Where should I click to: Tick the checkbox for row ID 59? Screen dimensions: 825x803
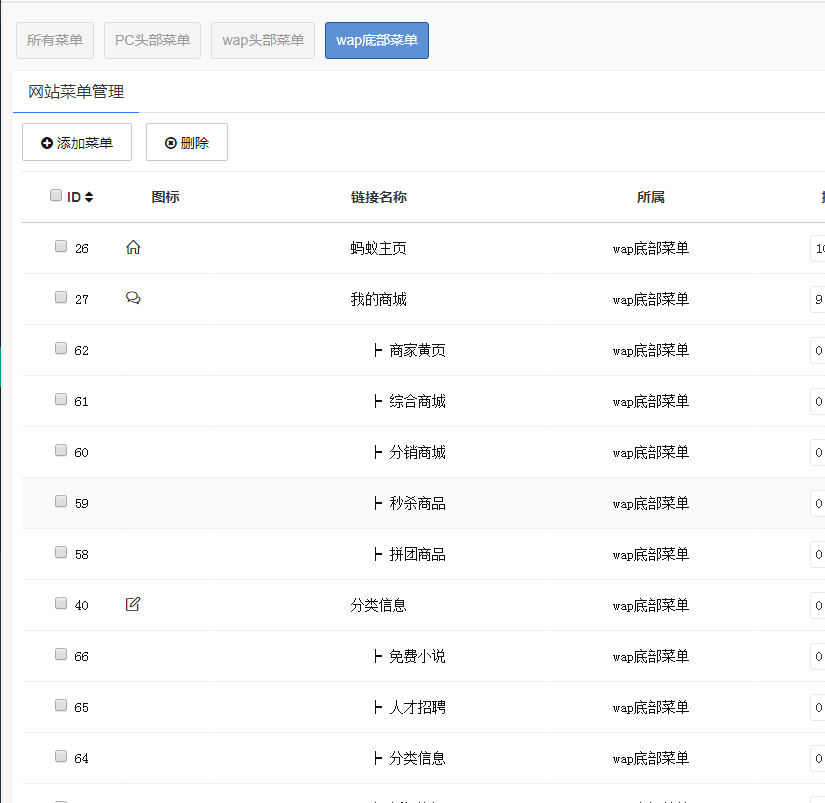tap(61, 501)
